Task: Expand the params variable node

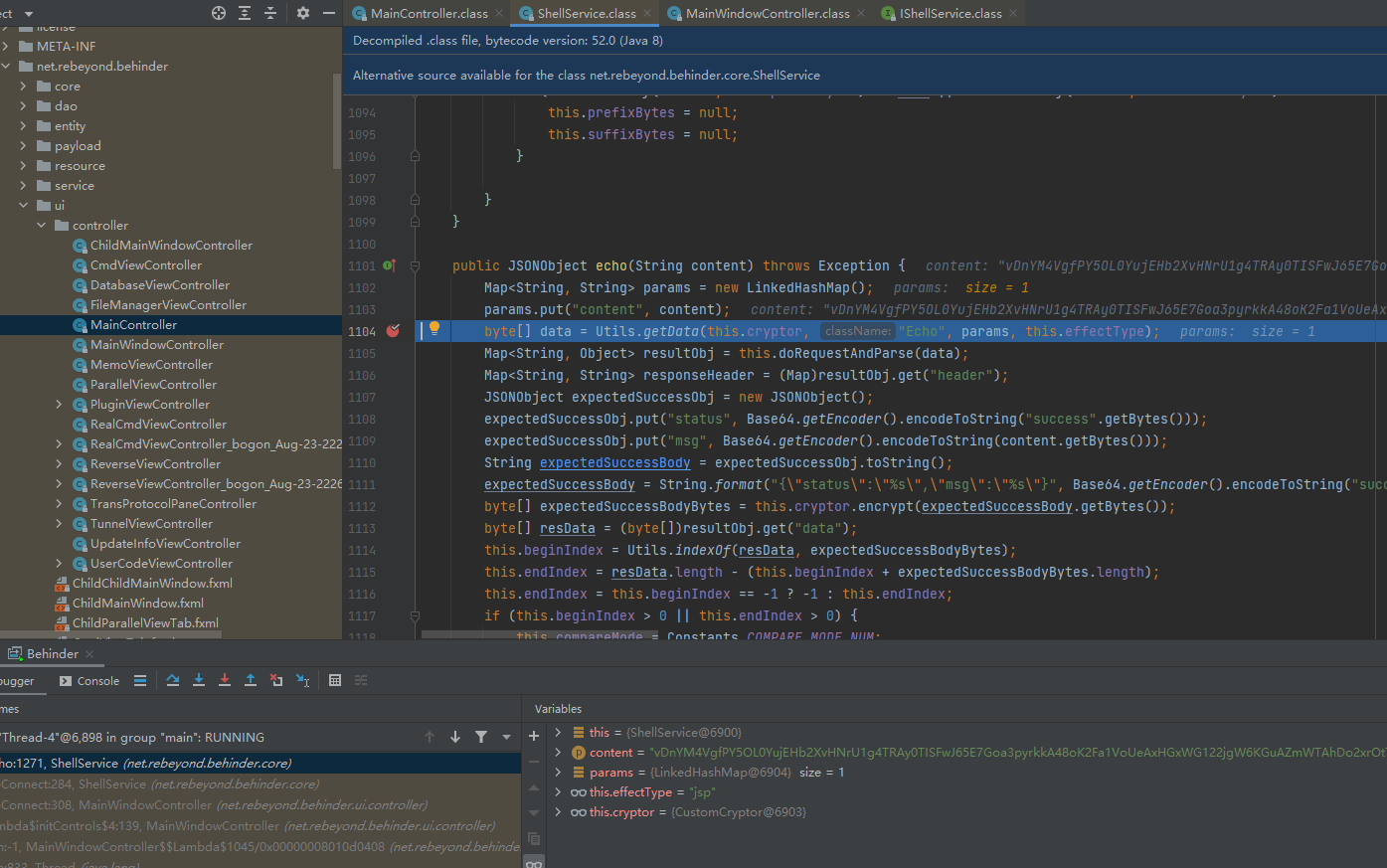Action: tap(558, 773)
